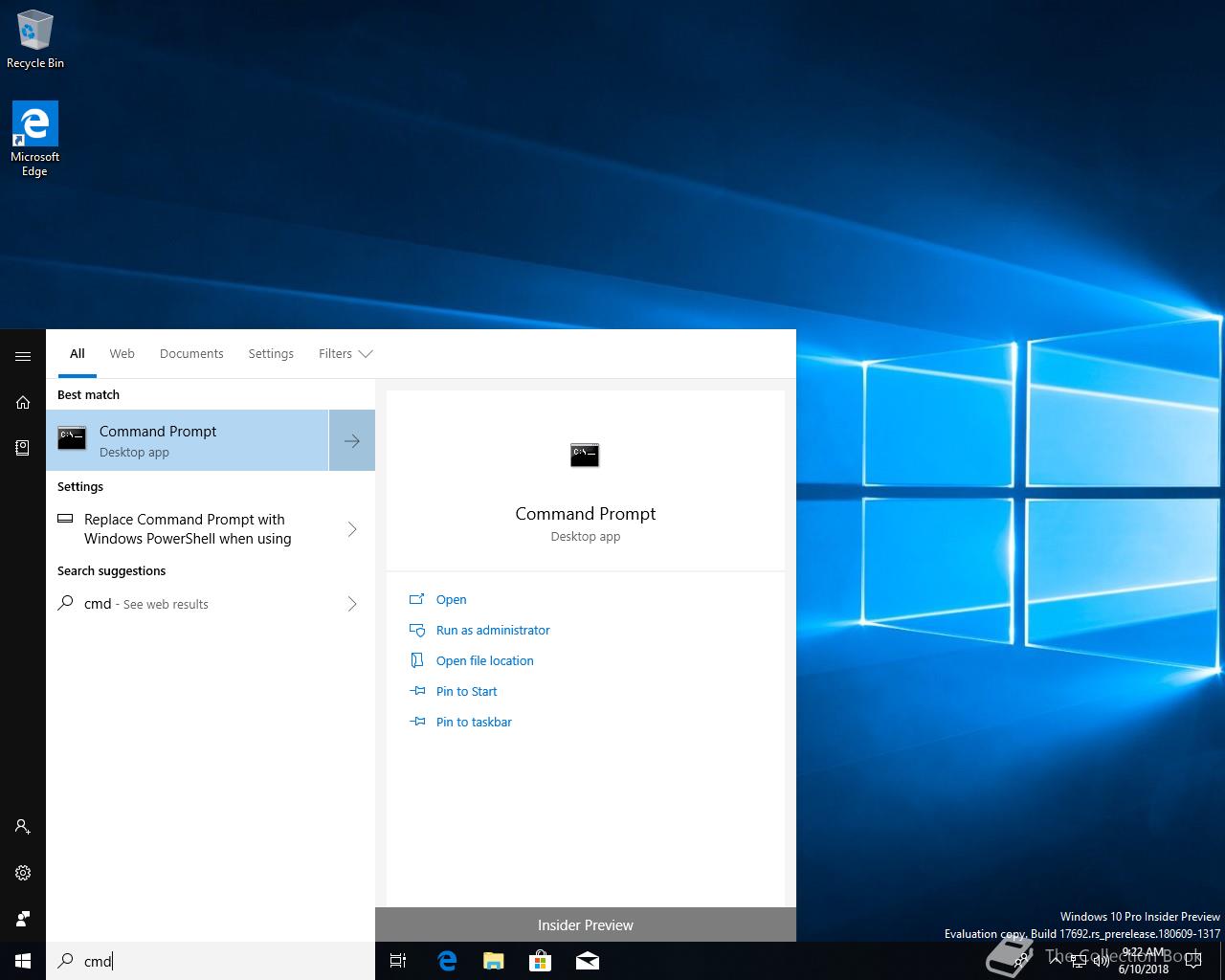The image size is (1225, 980).
Task: Open Task View on the taskbar
Action: pyautogui.click(x=398, y=961)
